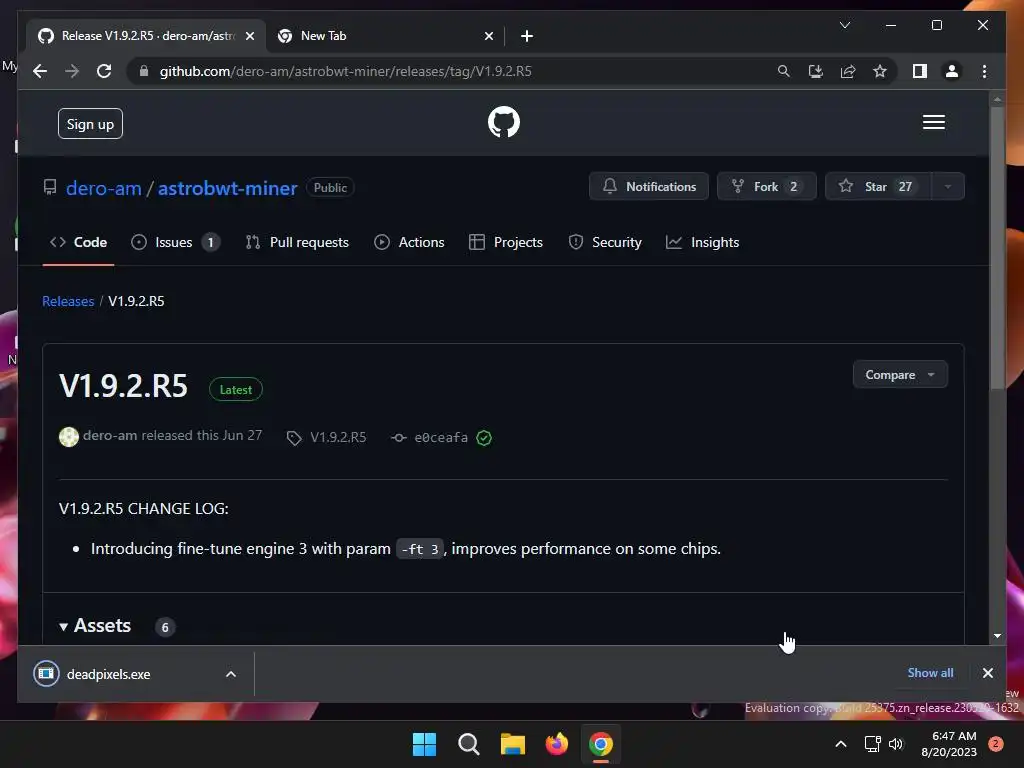Close the downloads bar

pyautogui.click(x=987, y=673)
